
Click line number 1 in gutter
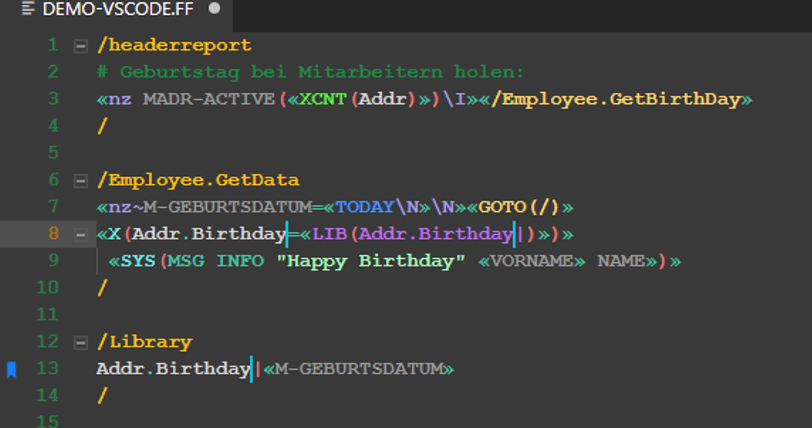pos(53,45)
